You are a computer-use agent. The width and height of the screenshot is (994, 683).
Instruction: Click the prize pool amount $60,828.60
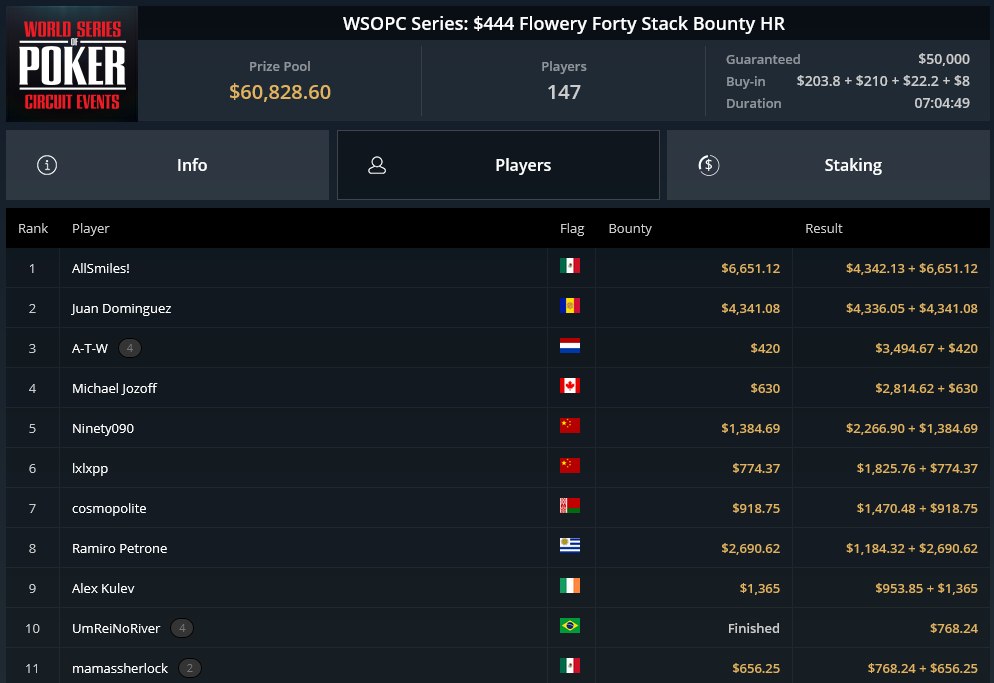click(280, 92)
